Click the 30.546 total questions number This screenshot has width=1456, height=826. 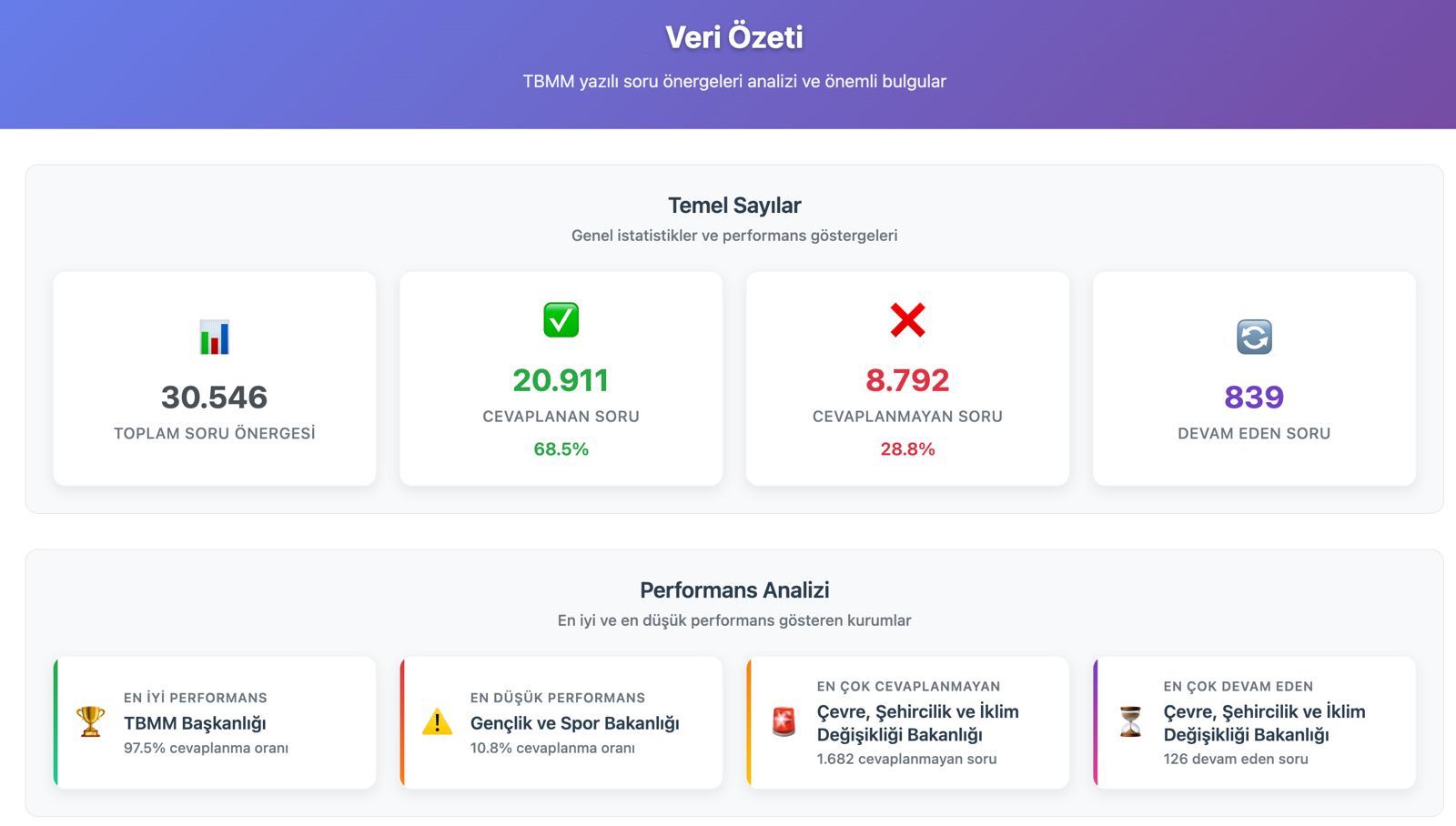point(215,398)
